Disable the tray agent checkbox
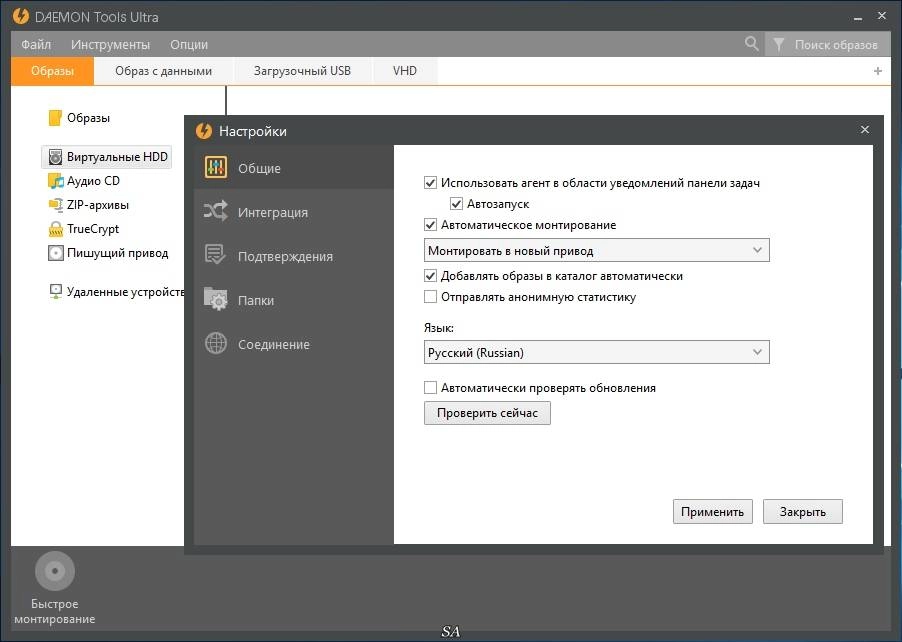Screen dimensions: 902x642 [x=430, y=183]
